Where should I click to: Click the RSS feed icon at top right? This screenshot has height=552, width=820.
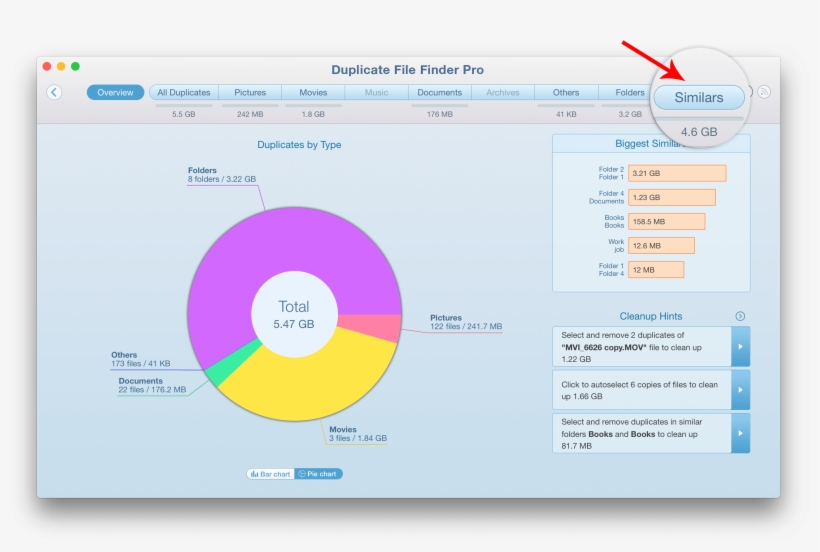click(764, 92)
